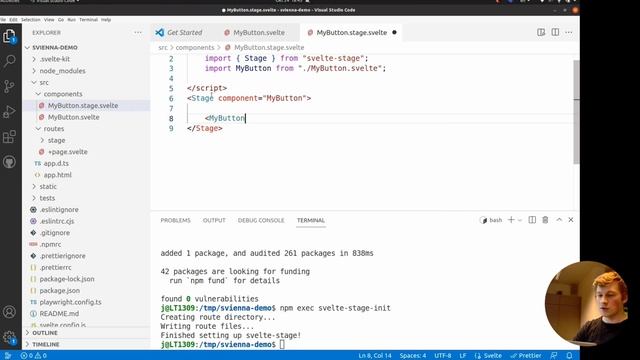Viewport: 640px width, 360px height.
Task: Open the launch profile dropdown next to plus
Action: tap(520, 220)
